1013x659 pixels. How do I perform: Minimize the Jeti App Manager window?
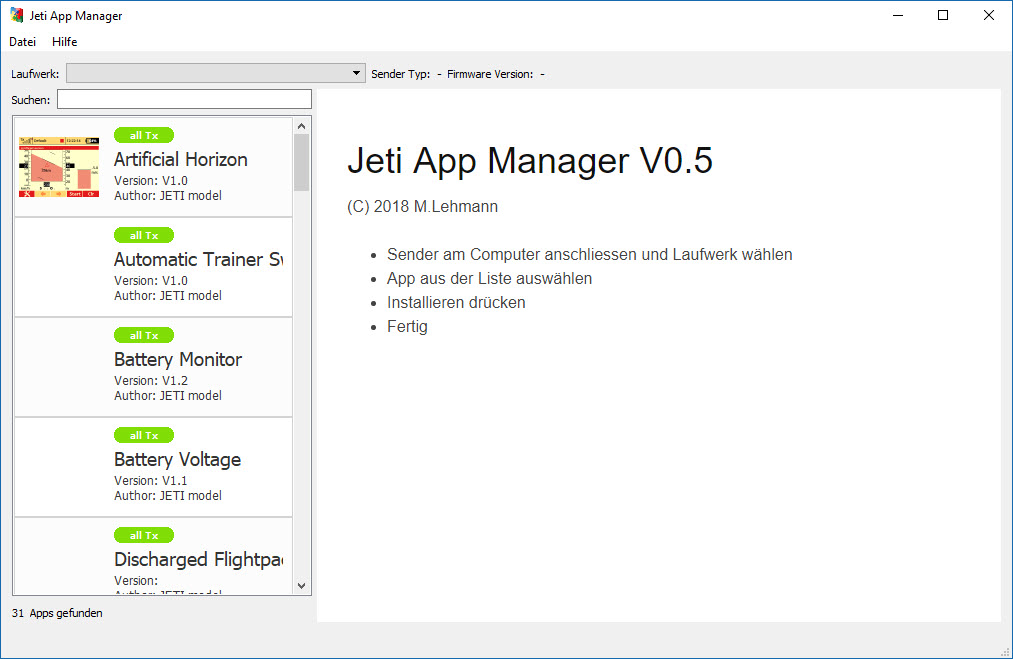[x=898, y=16]
